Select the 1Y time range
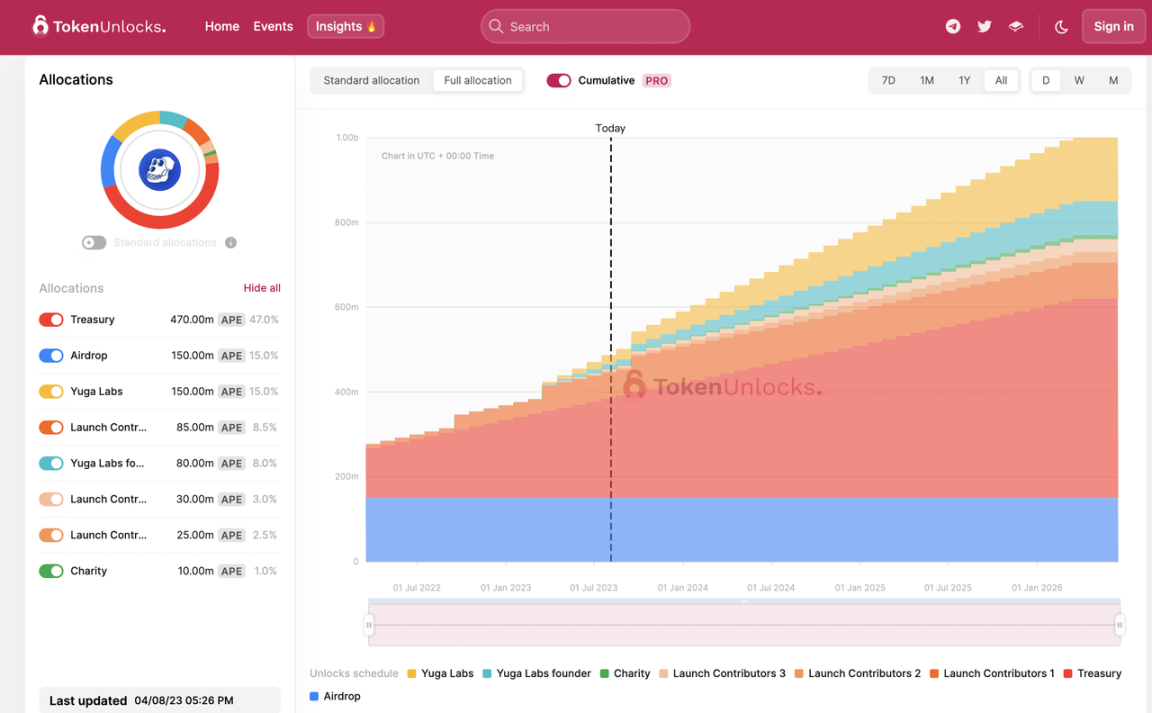1152x713 pixels. (x=965, y=81)
